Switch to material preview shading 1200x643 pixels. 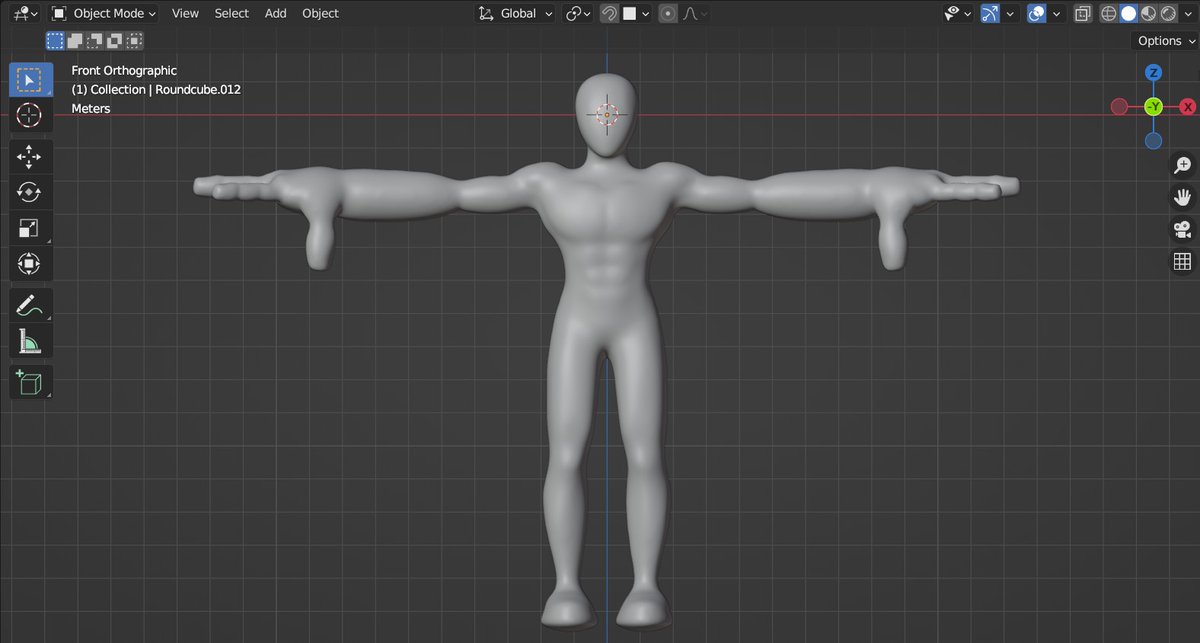pos(1148,13)
